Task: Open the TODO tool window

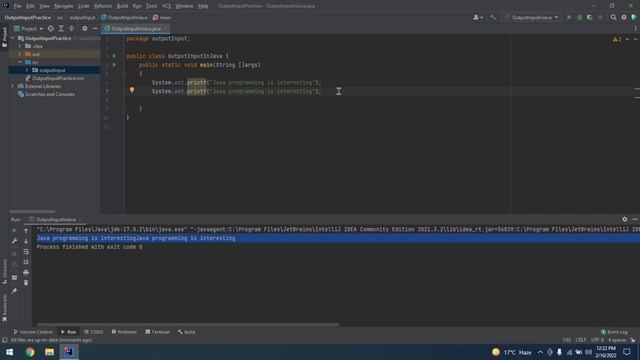Action: click(x=93, y=332)
